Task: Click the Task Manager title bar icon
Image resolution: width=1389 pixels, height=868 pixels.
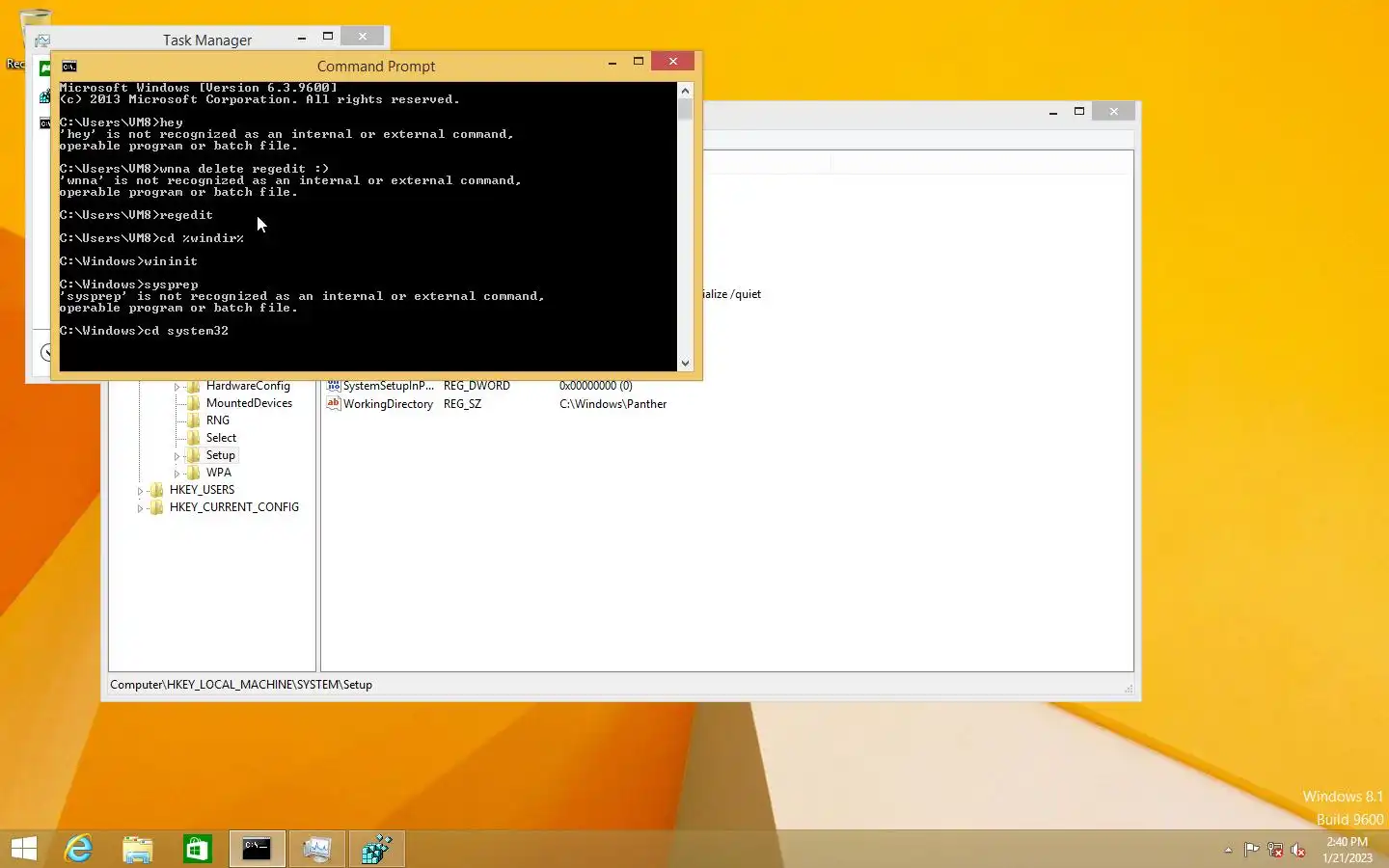Action: 41,41
